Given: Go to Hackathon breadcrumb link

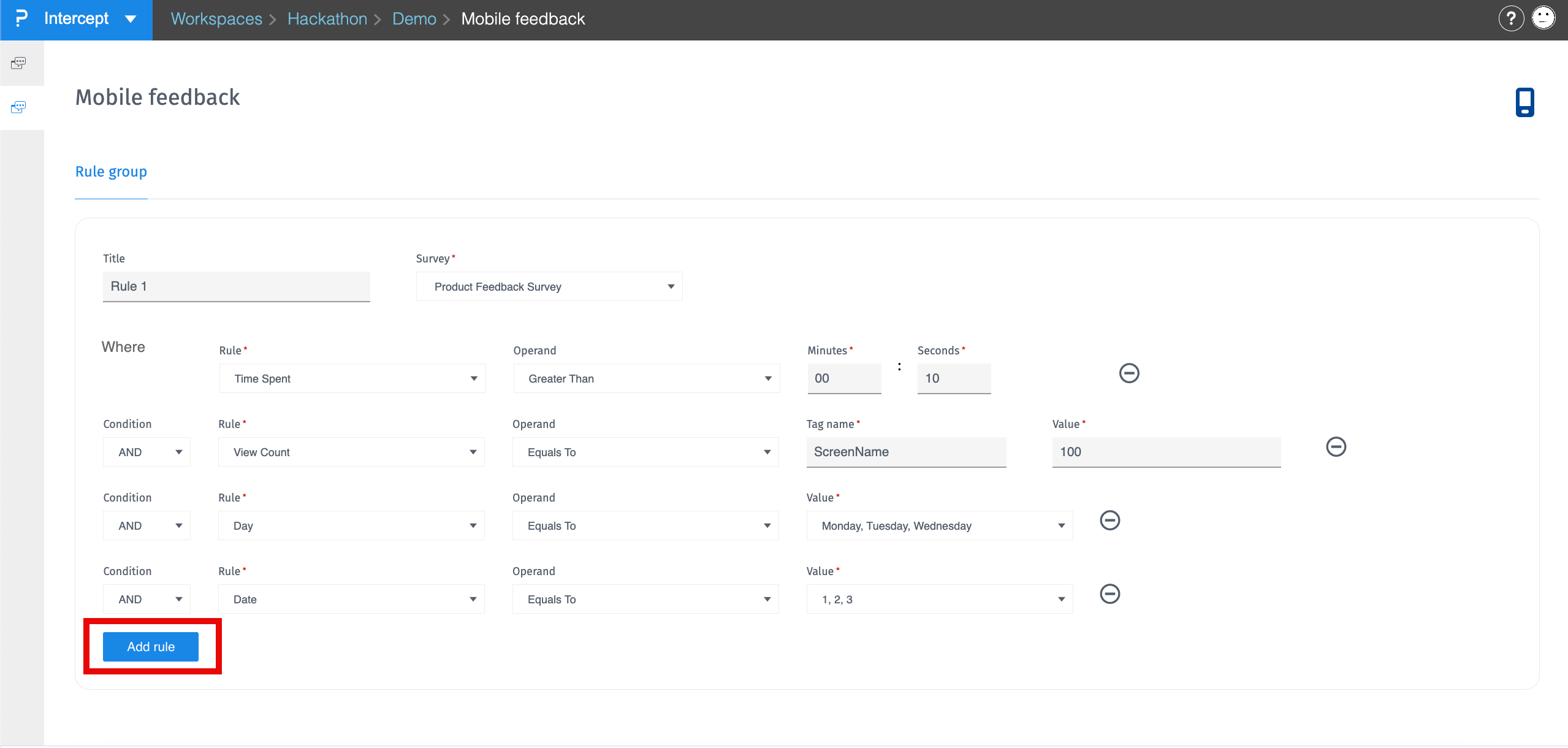Looking at the screenshot, I should (327, 19).
